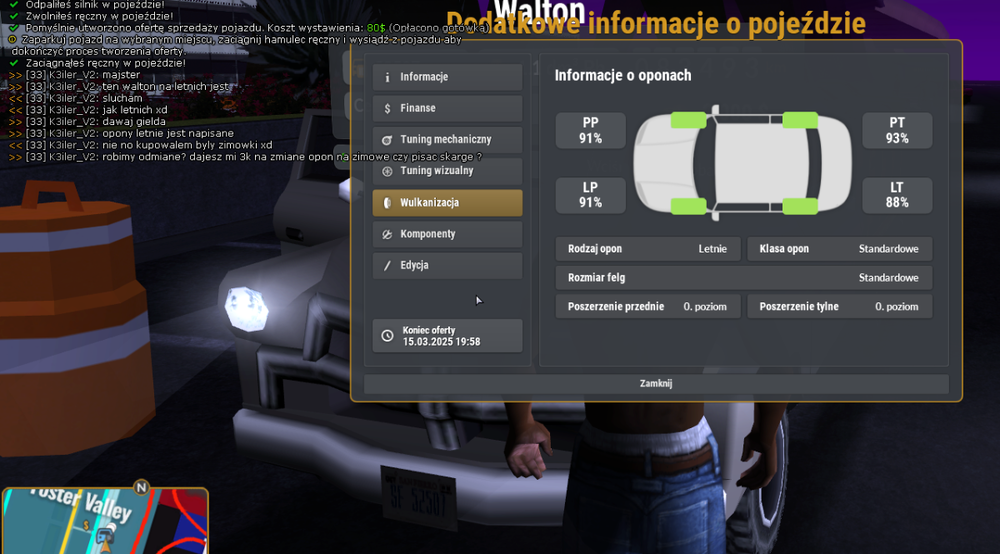Select the LT 88% tire box

pos(897,195)
